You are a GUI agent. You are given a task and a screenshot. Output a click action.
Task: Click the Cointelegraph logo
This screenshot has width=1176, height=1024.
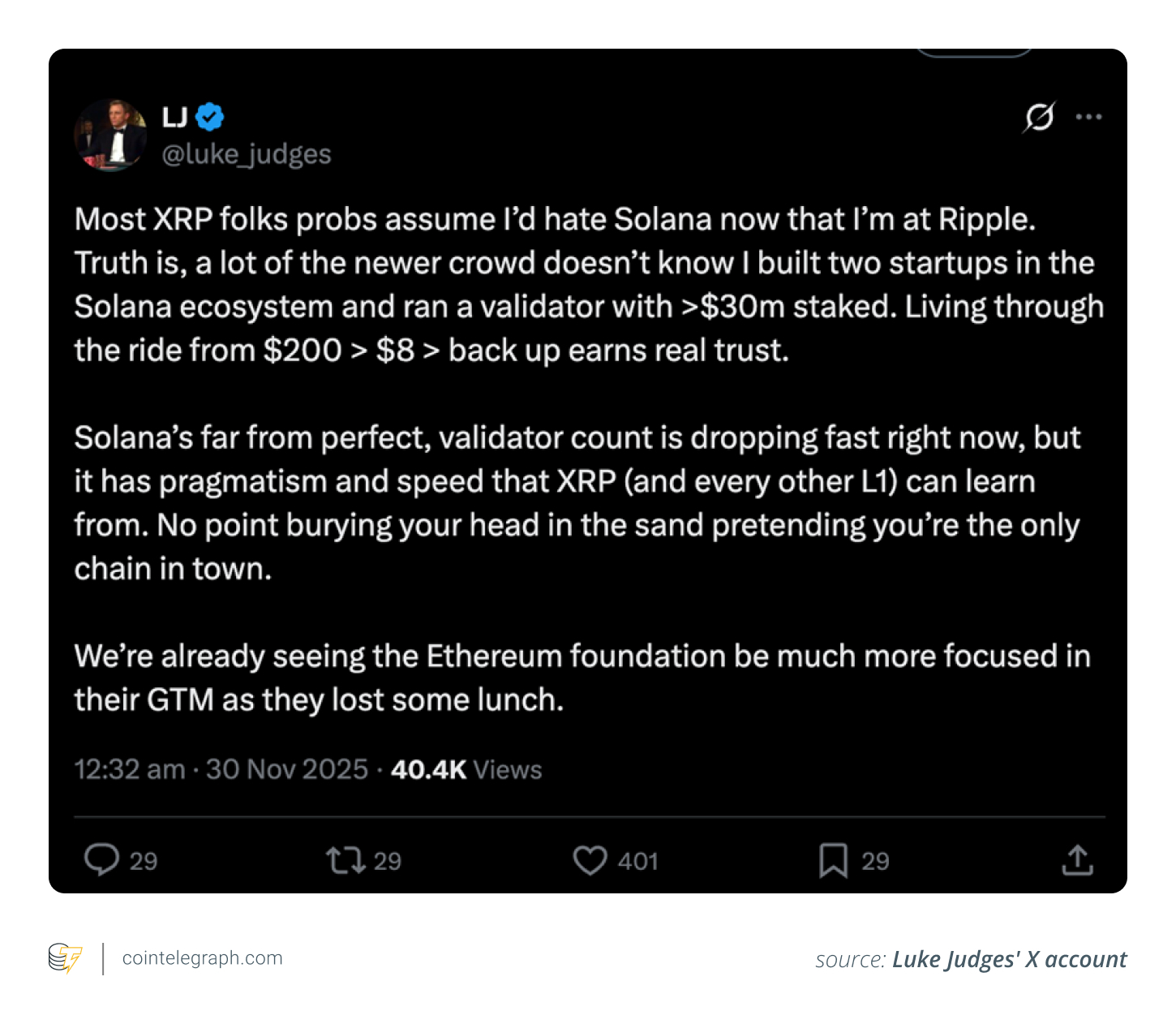[65, 959]
